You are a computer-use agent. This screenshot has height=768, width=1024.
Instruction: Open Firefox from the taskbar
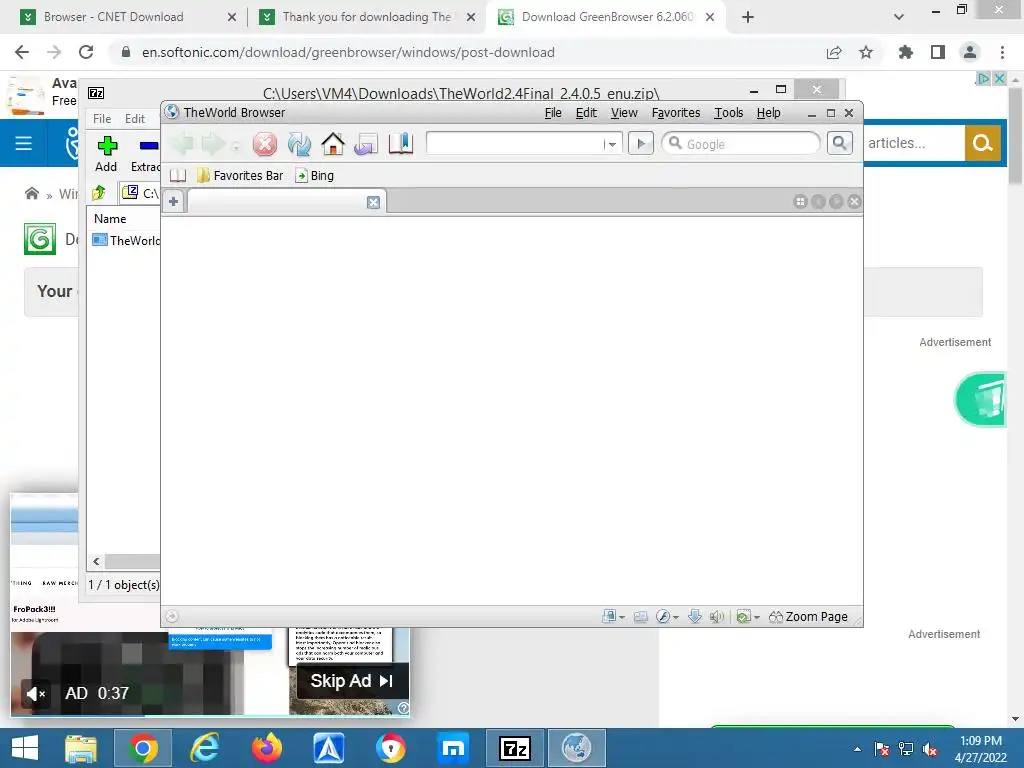point(266,748)
